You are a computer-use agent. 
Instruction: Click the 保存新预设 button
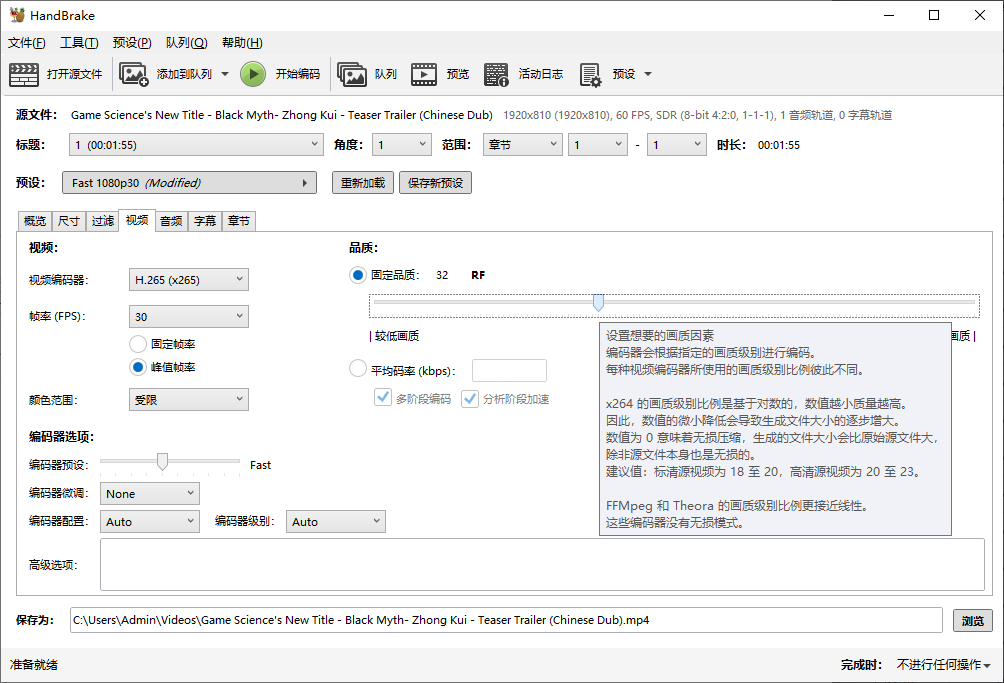click(435, 183)
